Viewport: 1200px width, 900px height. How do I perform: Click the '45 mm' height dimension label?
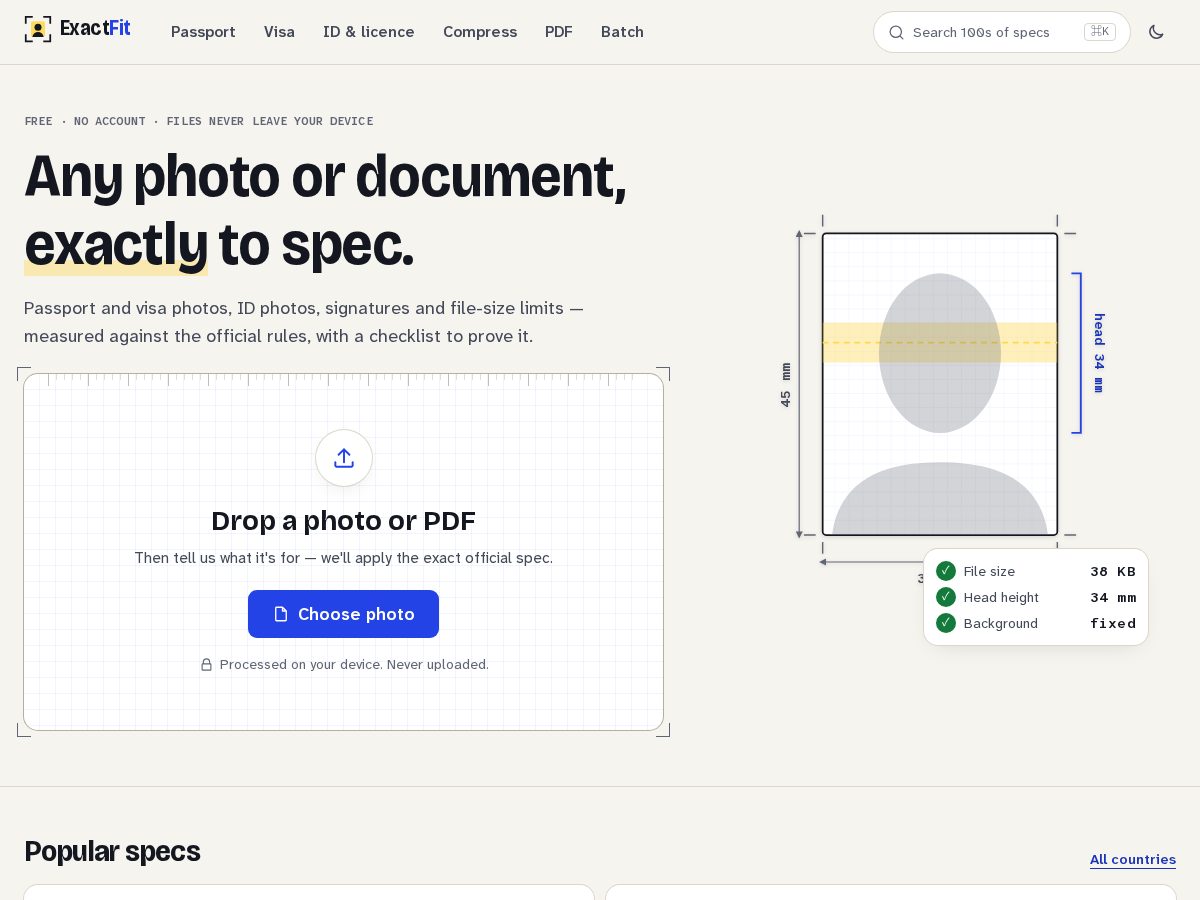[786, 385]
